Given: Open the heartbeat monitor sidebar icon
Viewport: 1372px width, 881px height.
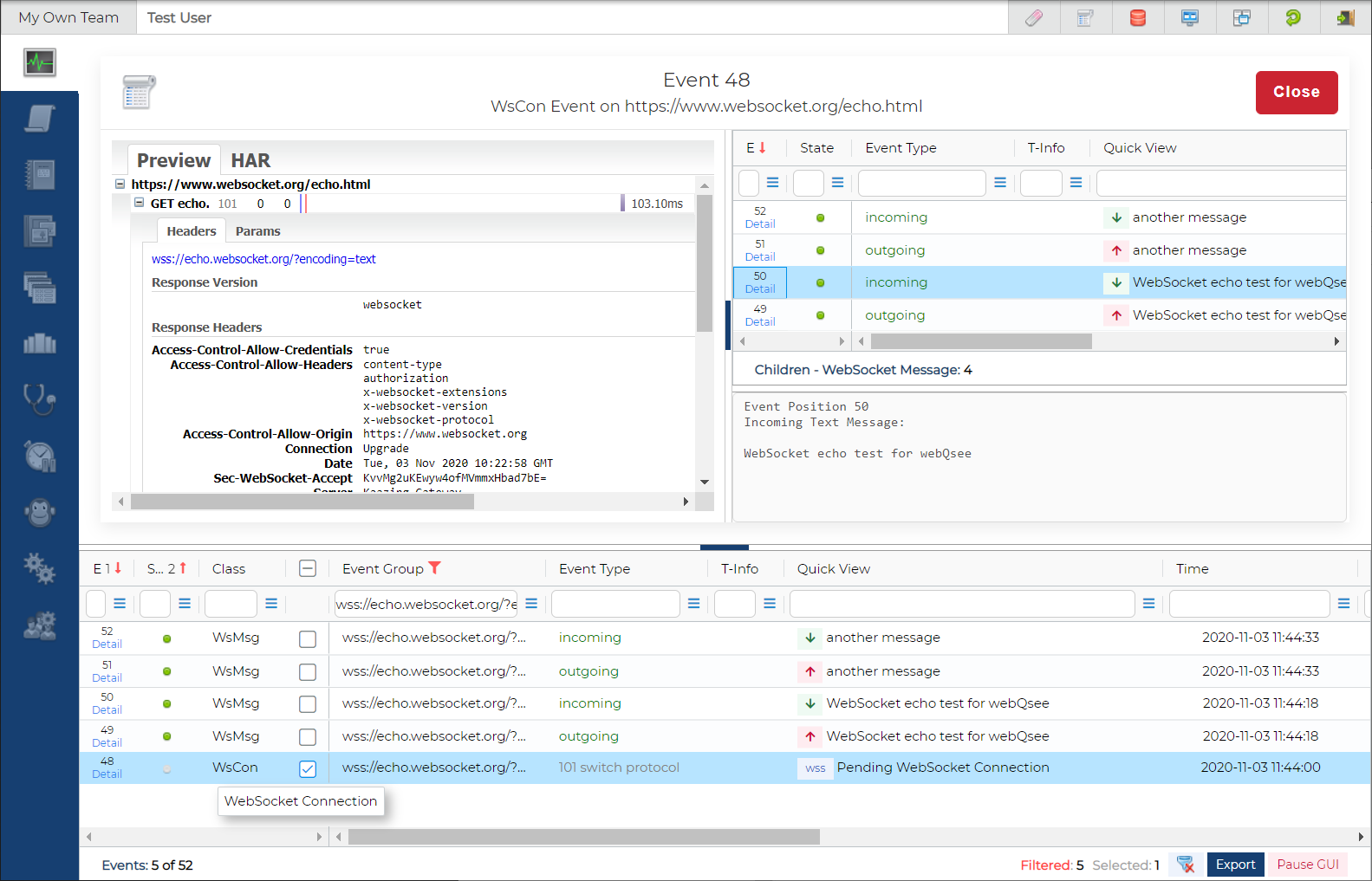Looking at the screenshot, I should click(40, 62).
